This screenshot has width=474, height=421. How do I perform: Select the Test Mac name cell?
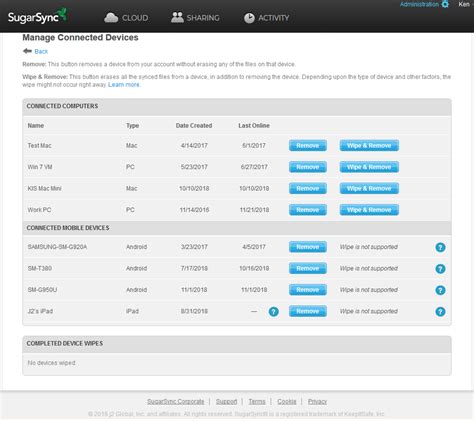pyautogui.click(x=39, y=146)
